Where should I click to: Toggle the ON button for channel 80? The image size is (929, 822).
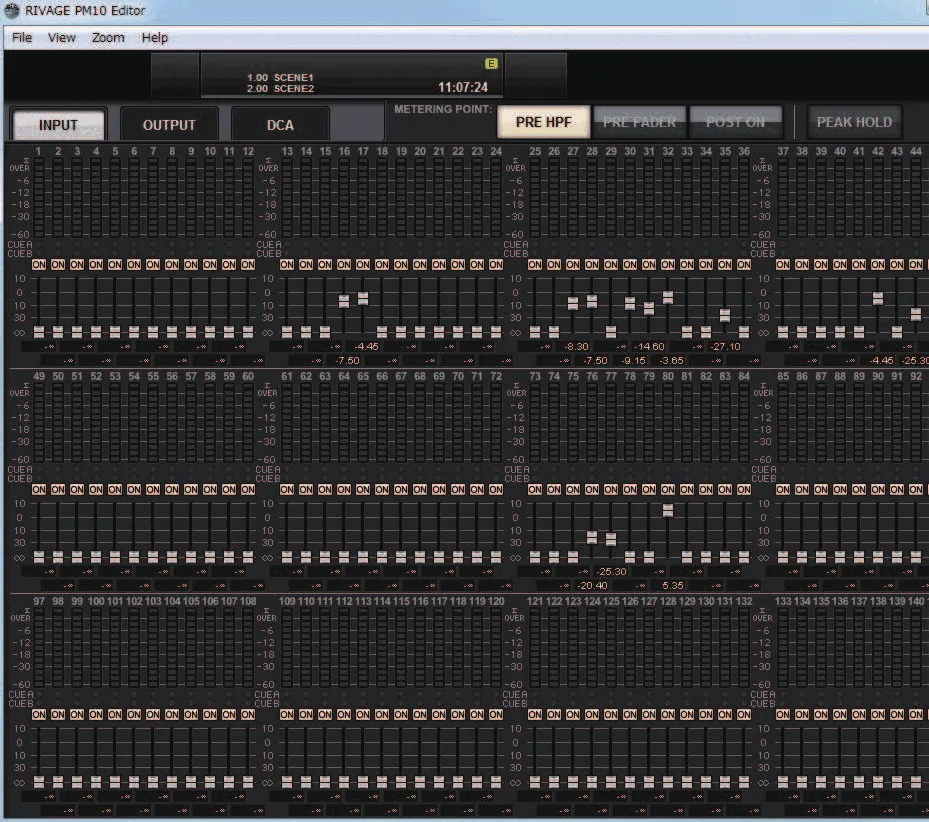point(668,490)
